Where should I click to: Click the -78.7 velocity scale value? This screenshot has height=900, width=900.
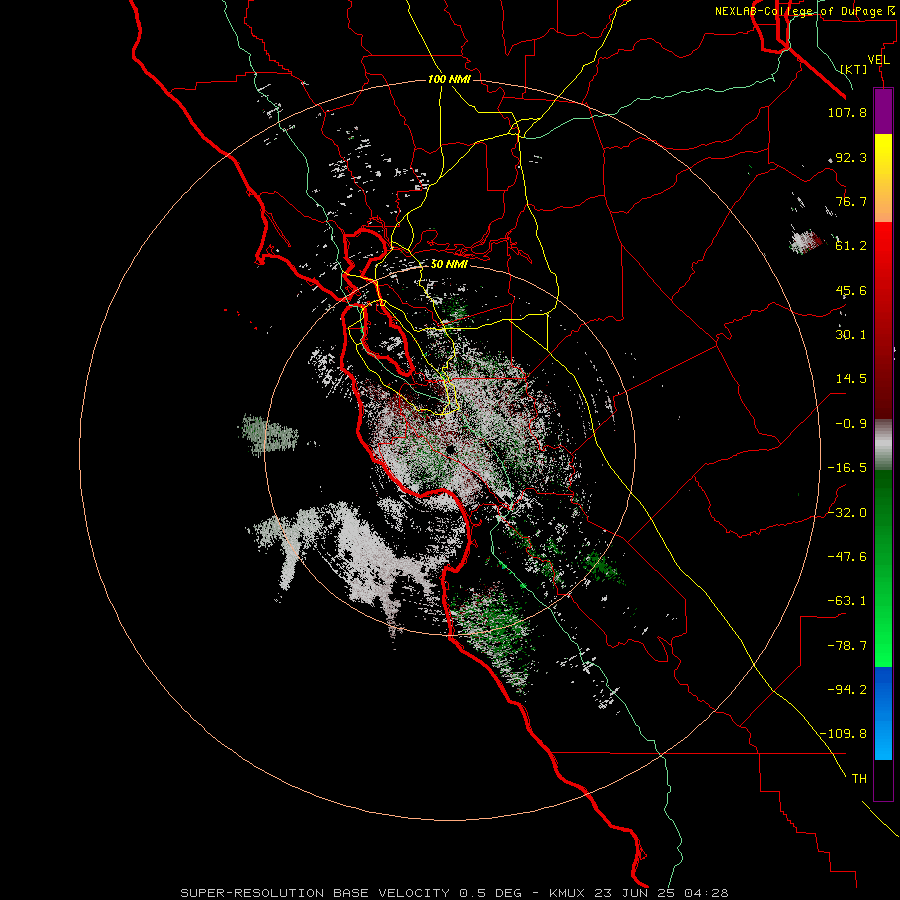pyautogui.click(x=847, y=646)
